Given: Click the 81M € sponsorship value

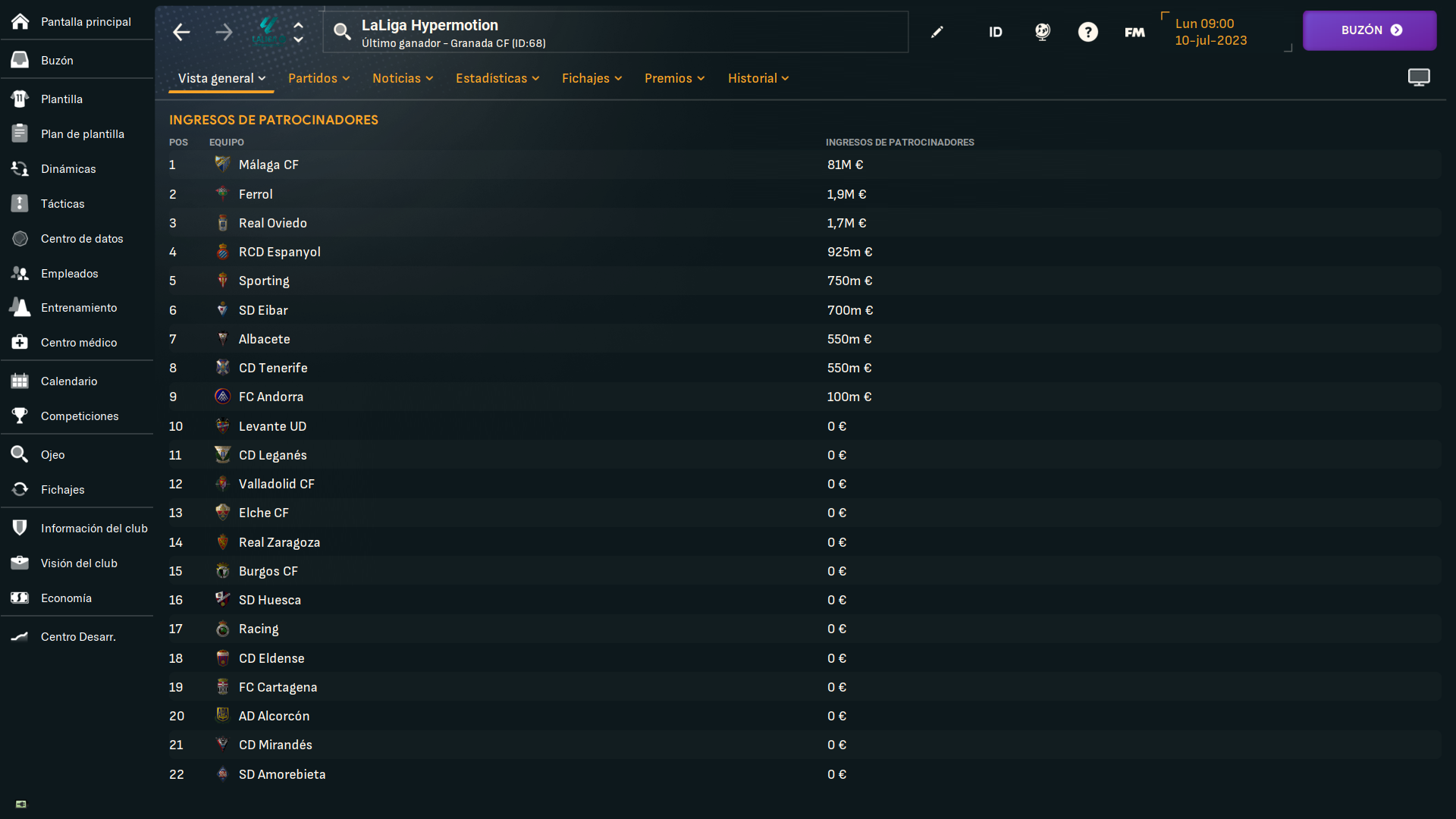Looking at the screenshot, I should 846,165.
